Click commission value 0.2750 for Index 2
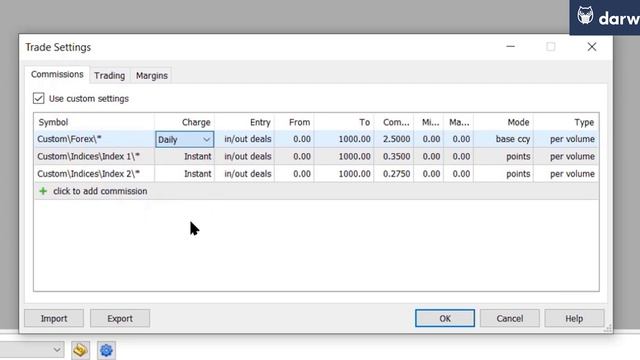The image size is (640, 360). [396, 174]
